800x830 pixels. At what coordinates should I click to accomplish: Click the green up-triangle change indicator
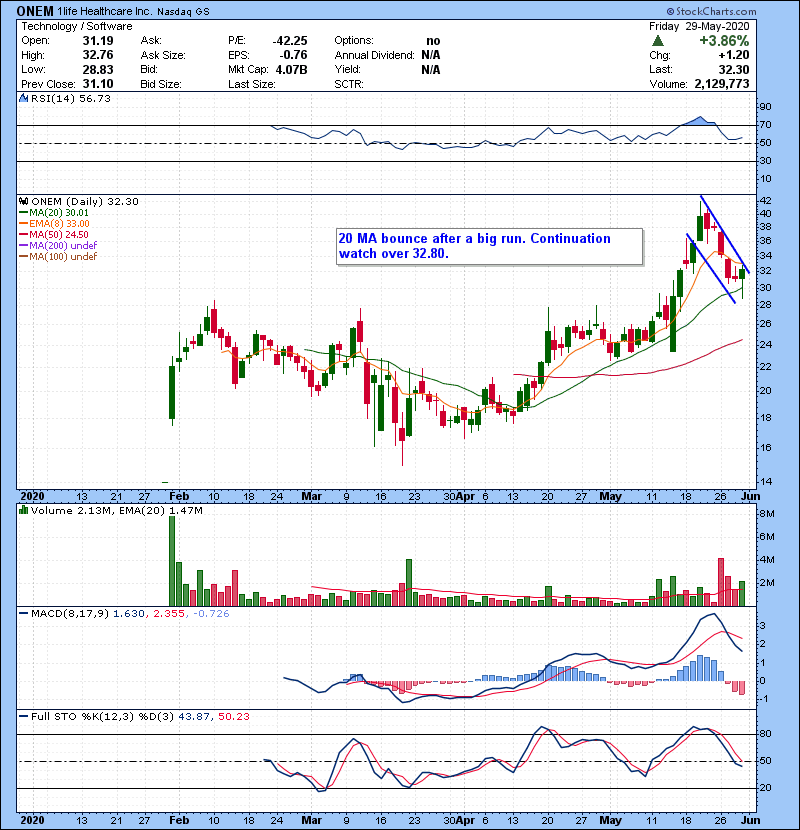[x=658, y=41]
